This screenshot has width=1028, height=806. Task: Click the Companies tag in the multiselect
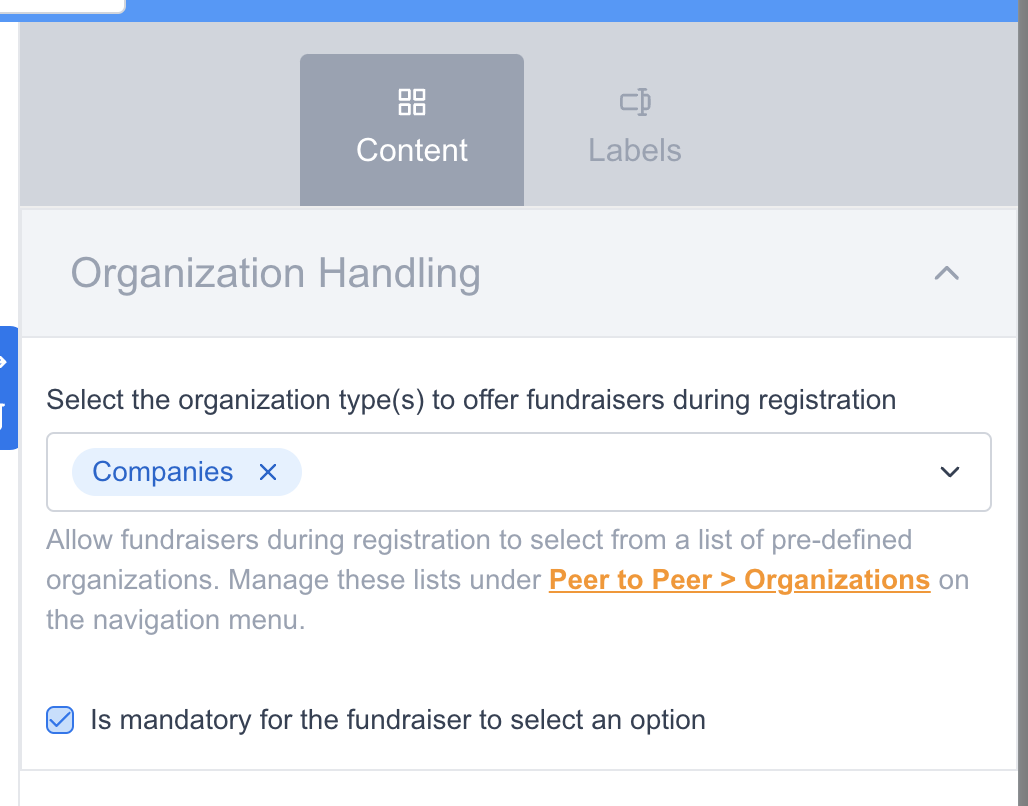click(162, 472)
